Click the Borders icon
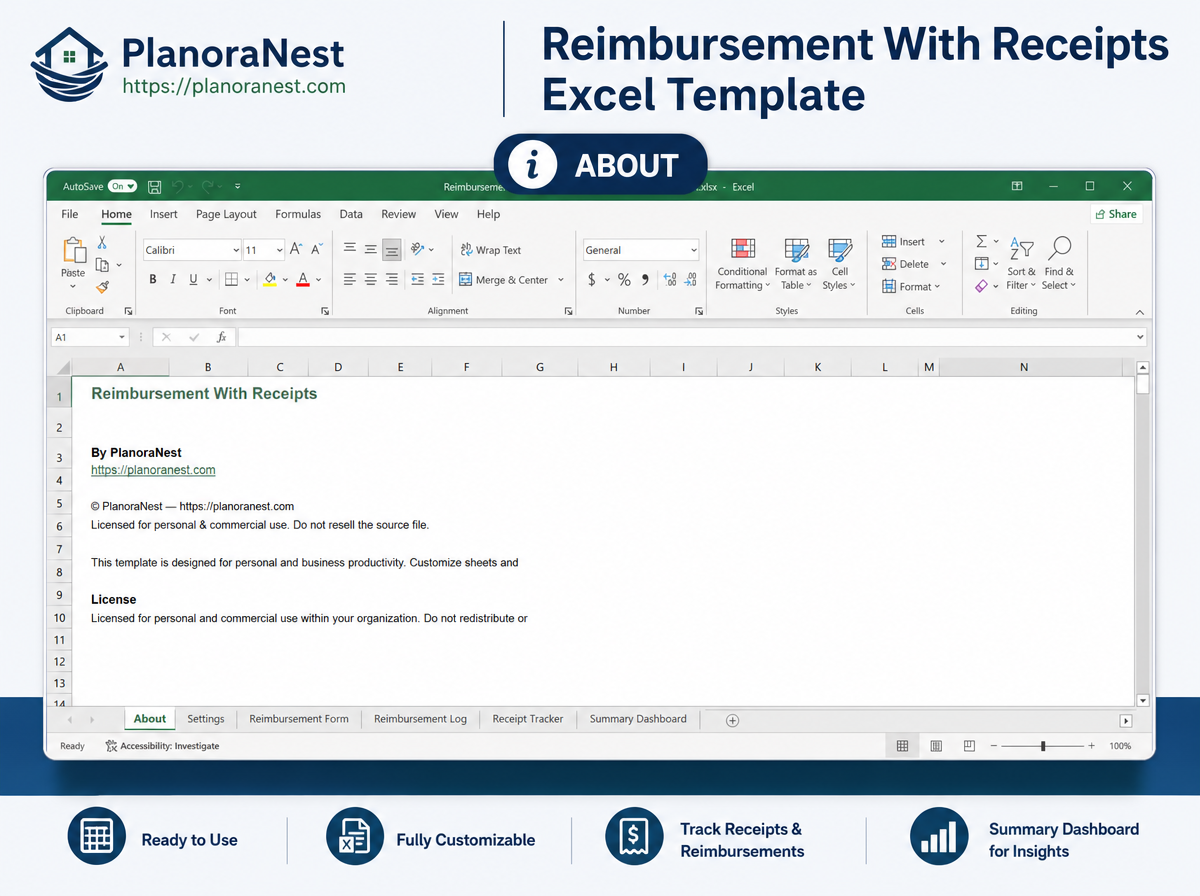This screenshot has height=896, width=1200. (231, 280)
